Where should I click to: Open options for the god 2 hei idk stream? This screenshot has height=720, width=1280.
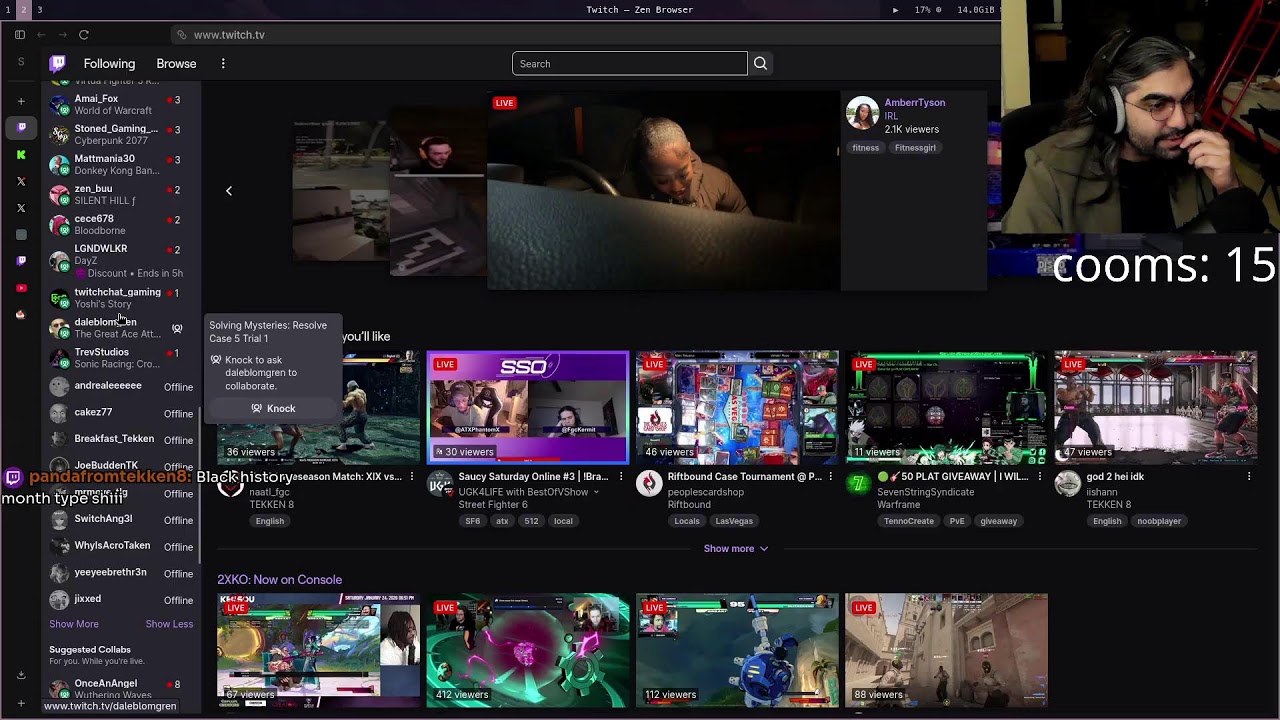[1249, 477]
